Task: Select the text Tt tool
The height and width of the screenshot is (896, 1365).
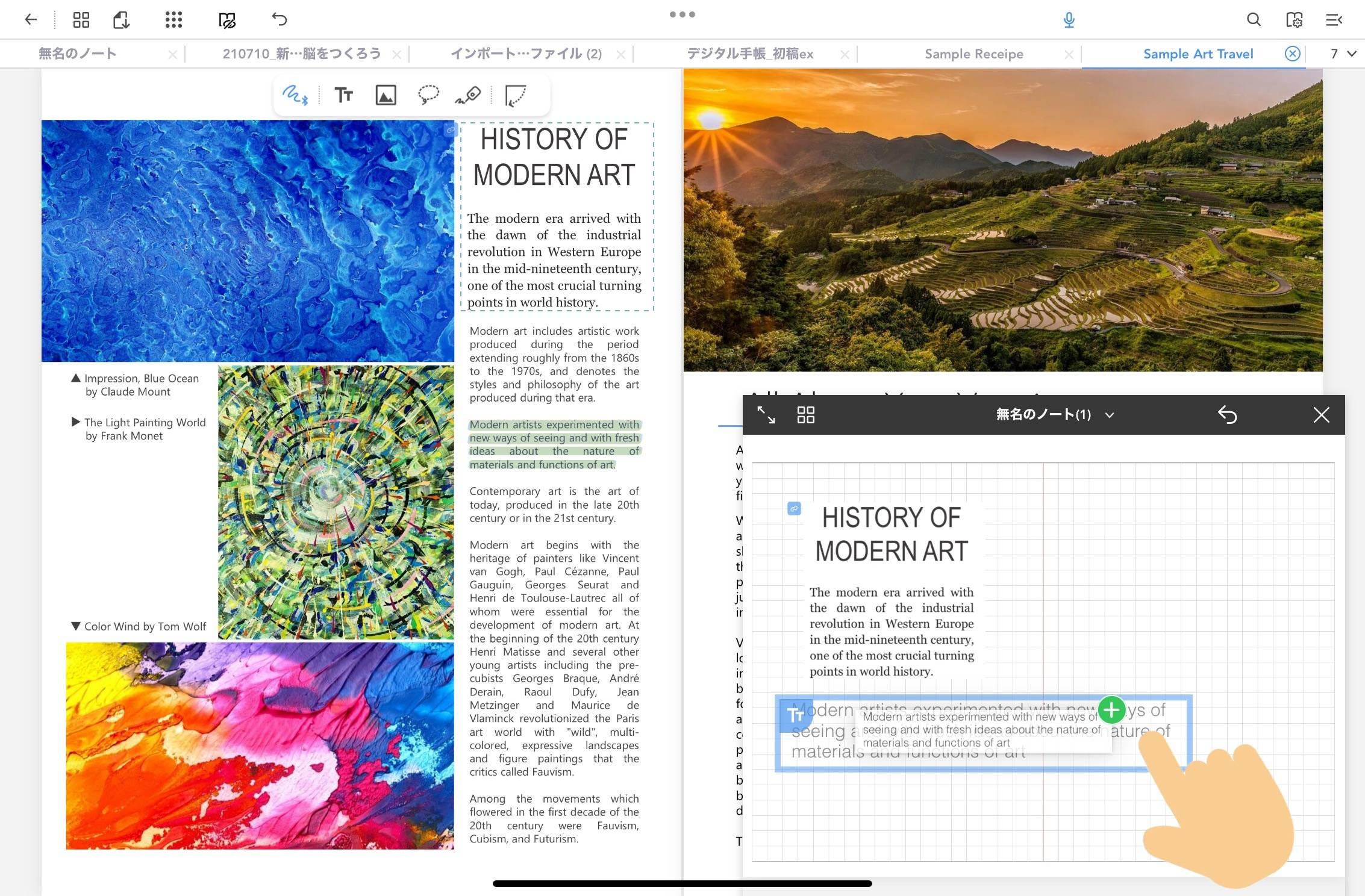Action: click(343, 95)
